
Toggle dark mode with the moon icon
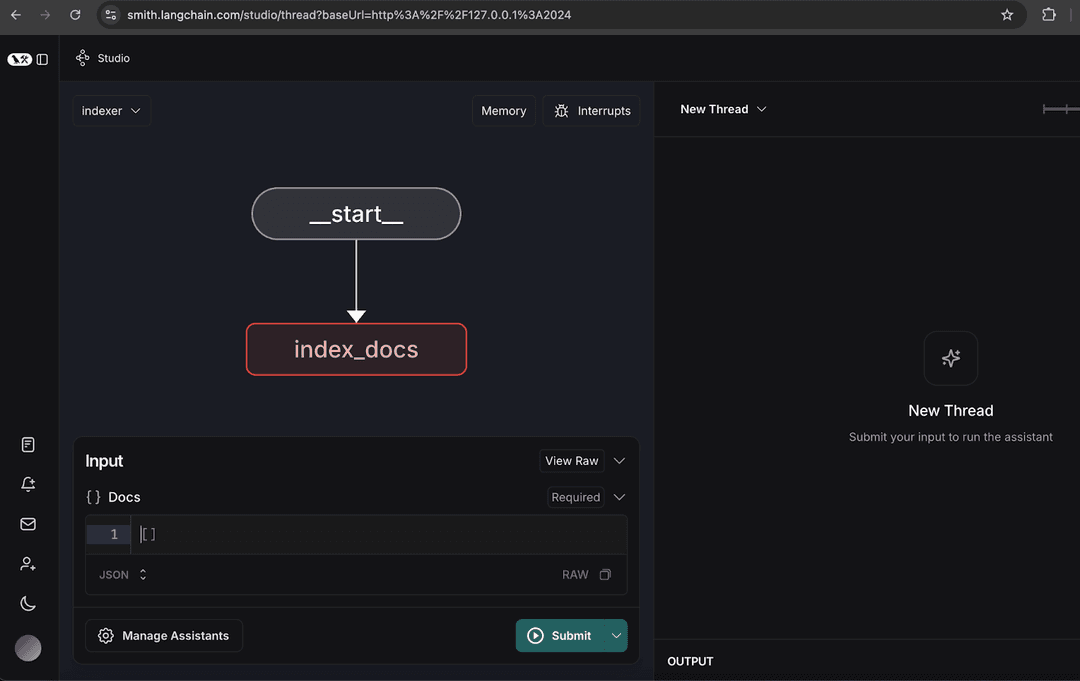pos(27,603)
